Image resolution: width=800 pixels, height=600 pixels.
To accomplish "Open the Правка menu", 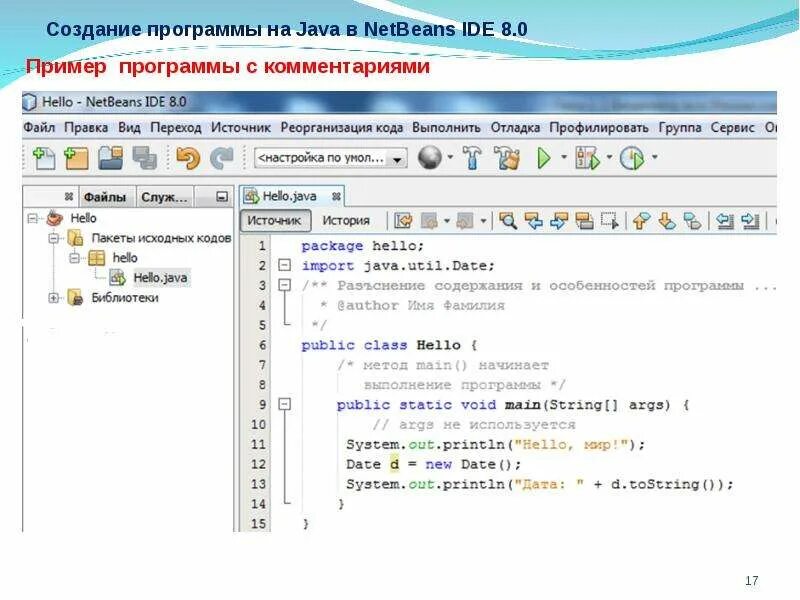I will tap(86, 128).
